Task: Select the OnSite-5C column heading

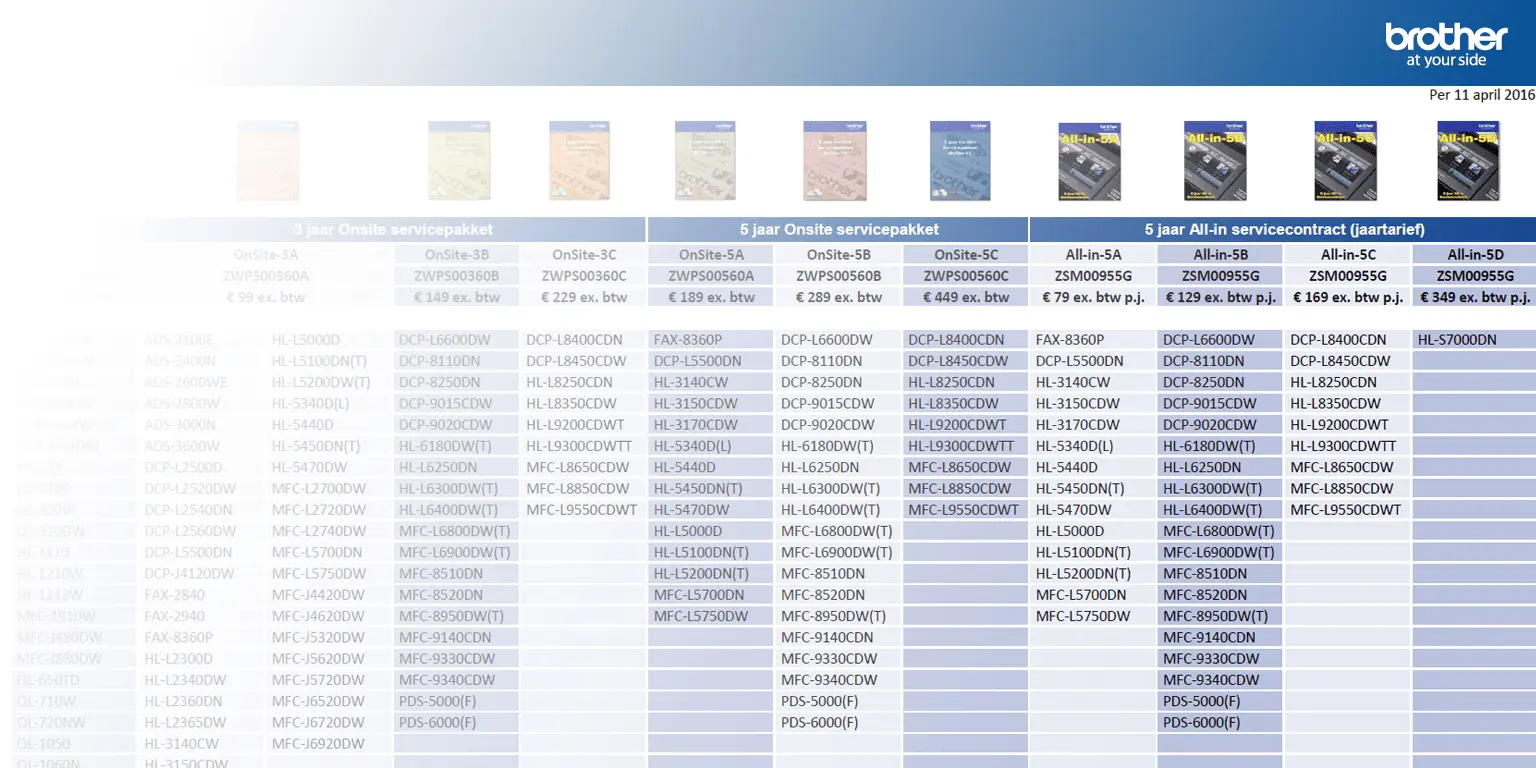Action: (966, 255)
